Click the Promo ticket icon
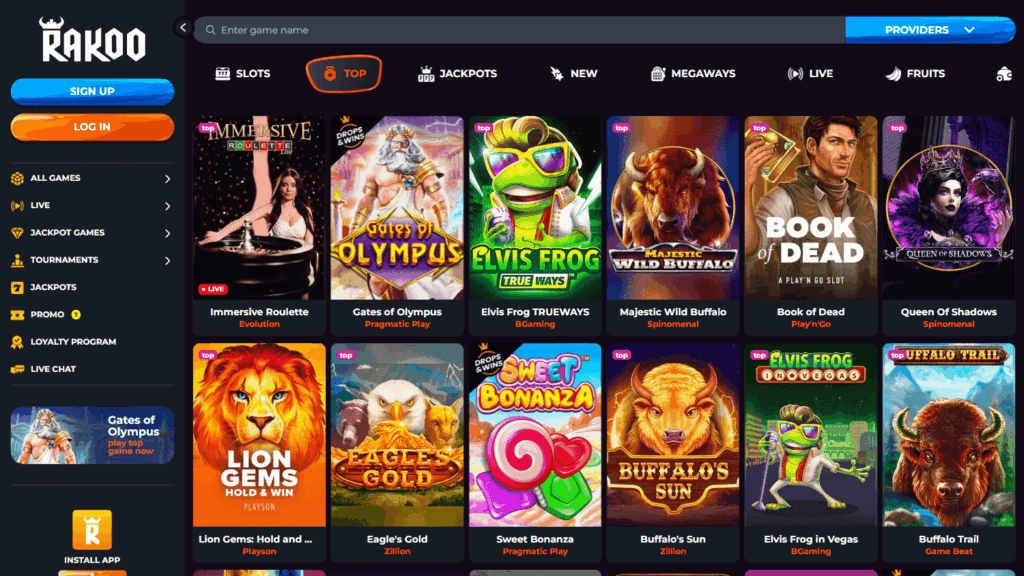Image resolution: width=1024 pixels, height=576 pixels. coord(17,315)
